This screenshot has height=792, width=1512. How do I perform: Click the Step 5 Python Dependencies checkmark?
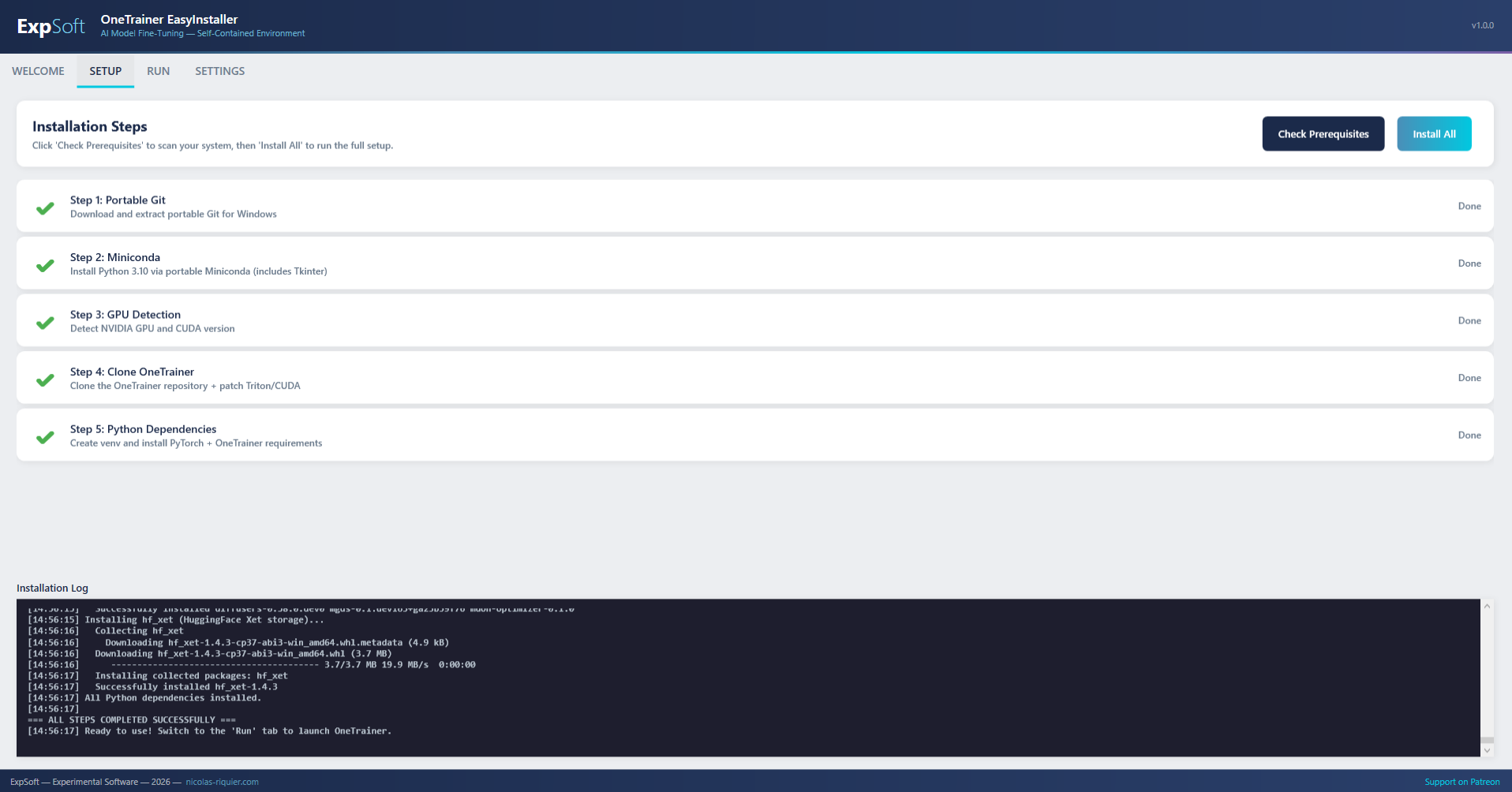click(45, 437)
